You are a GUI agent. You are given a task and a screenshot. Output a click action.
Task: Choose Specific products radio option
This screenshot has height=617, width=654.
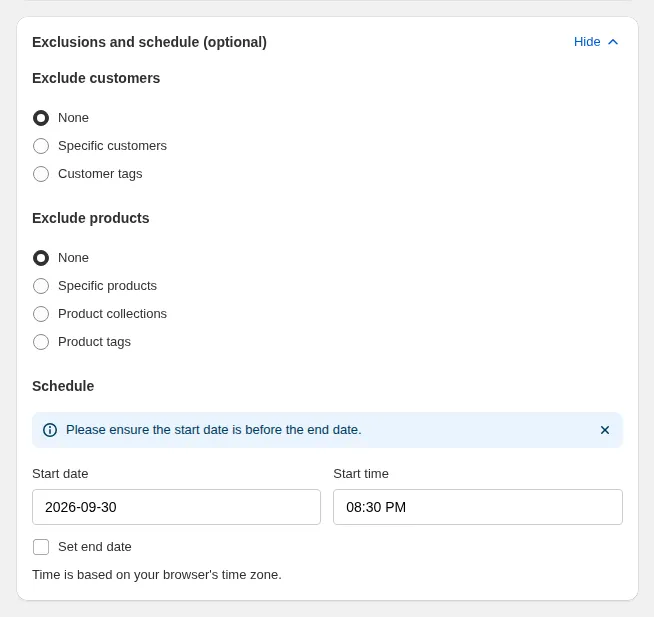pos(41,286)
